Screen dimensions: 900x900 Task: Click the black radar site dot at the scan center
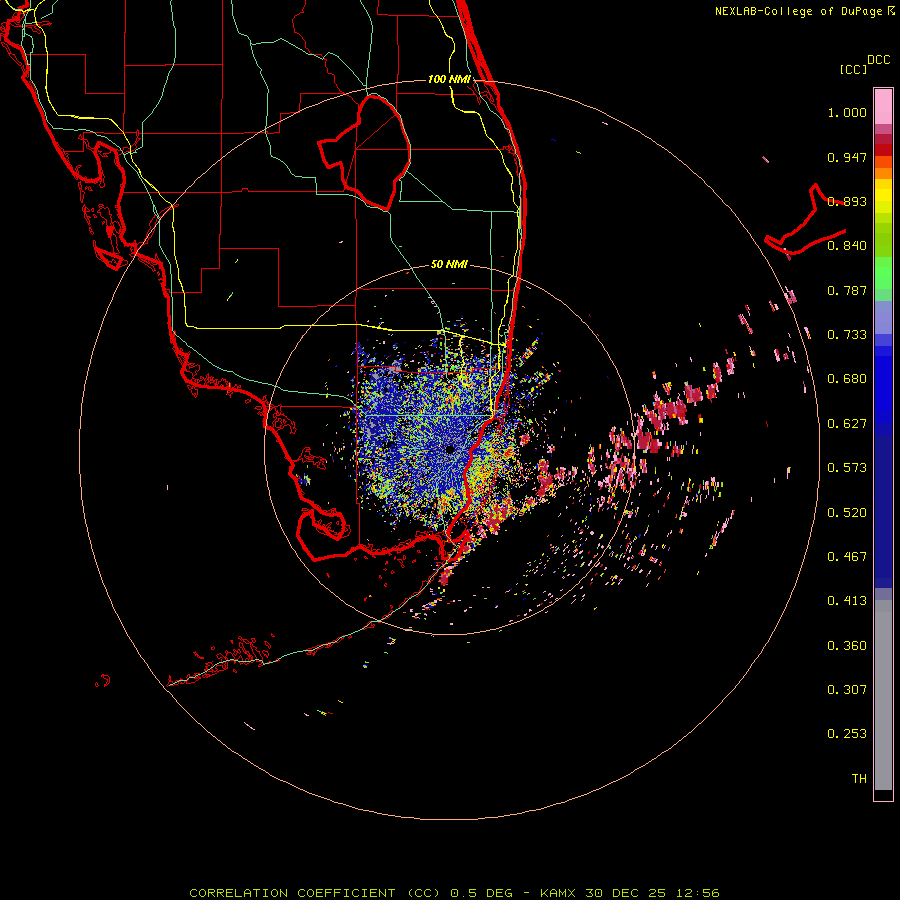[x=450, y=449]
